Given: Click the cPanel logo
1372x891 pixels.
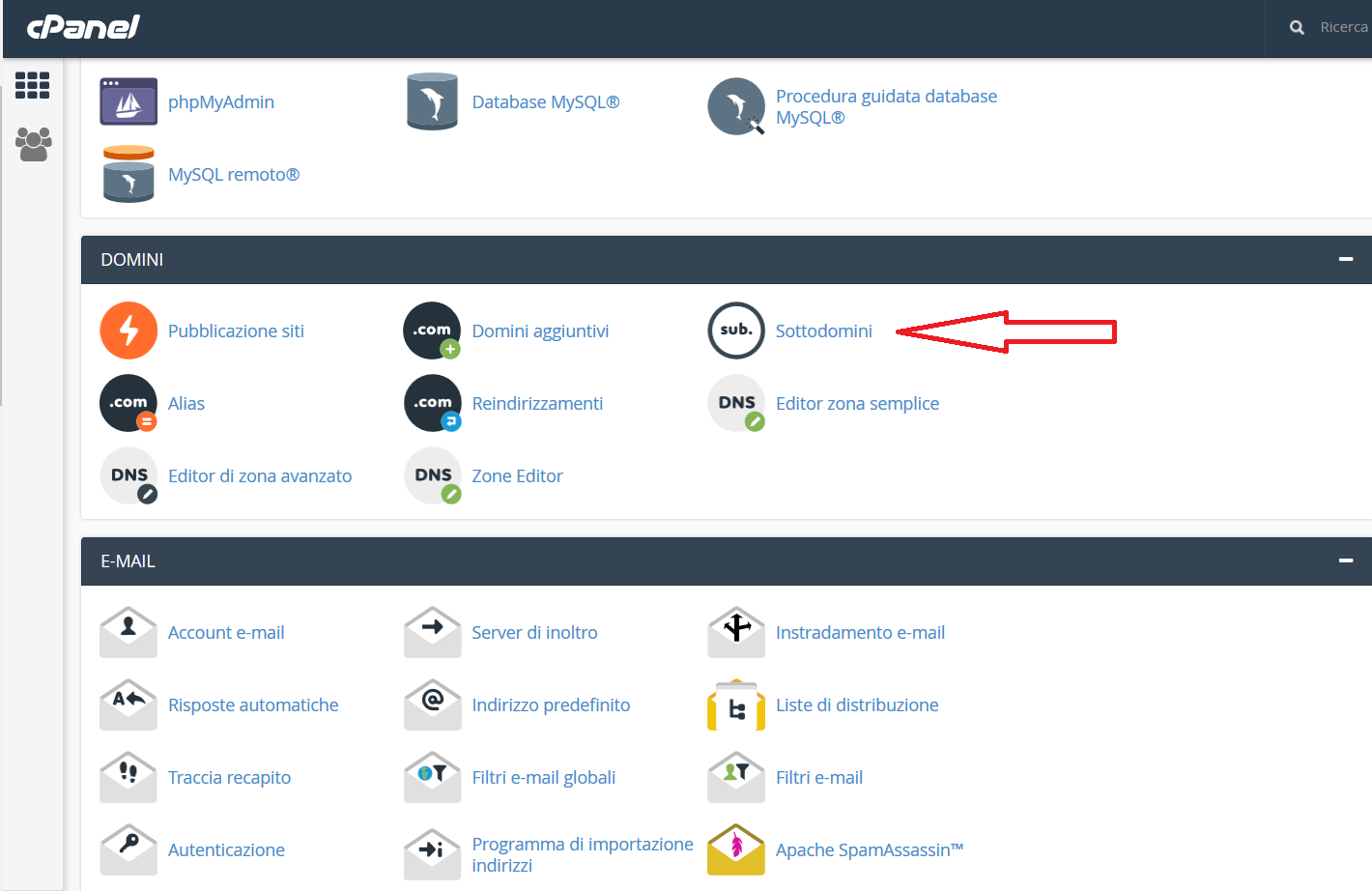Looking at the screenshot, I should point(83,26).
